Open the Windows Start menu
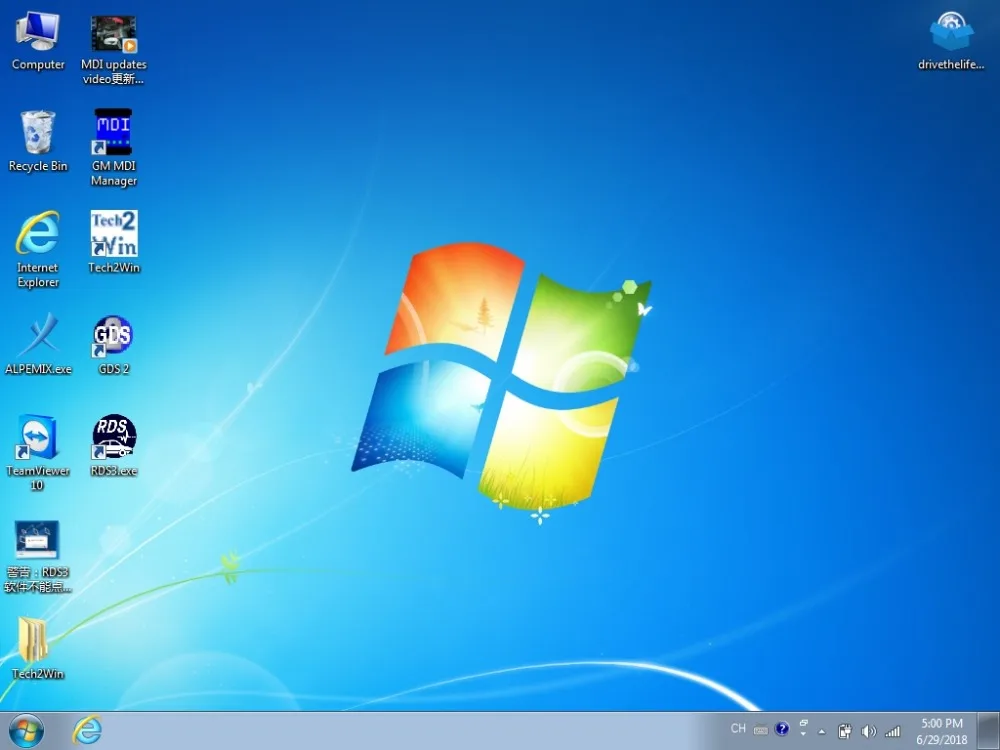This screenshot has width=1000, height=750. [26, 731]
